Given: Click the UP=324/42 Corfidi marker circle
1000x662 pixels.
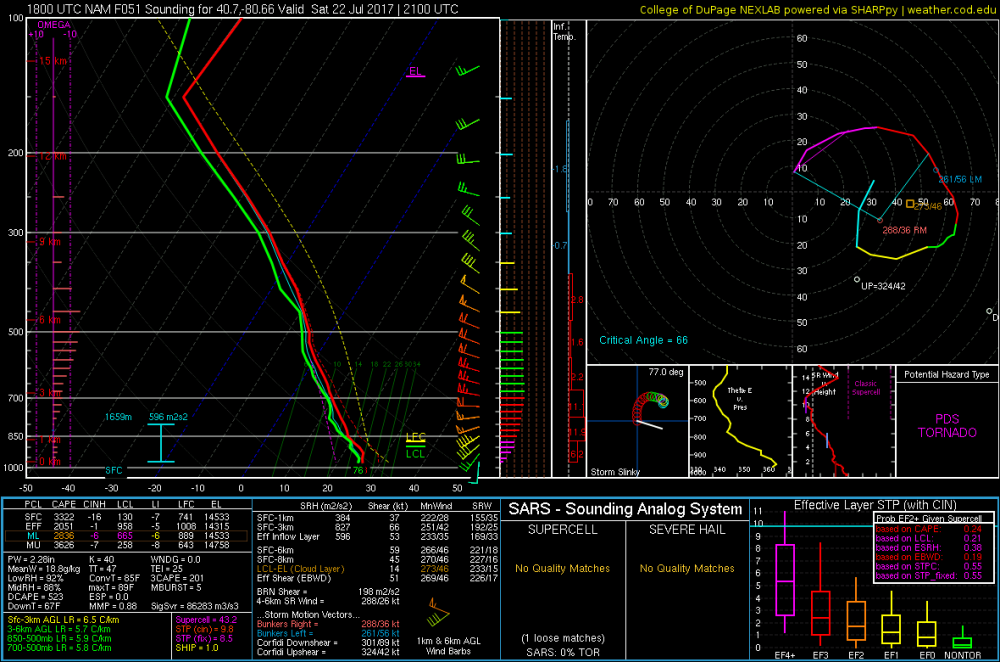Looking at the screenshot, I should (857, 279).
